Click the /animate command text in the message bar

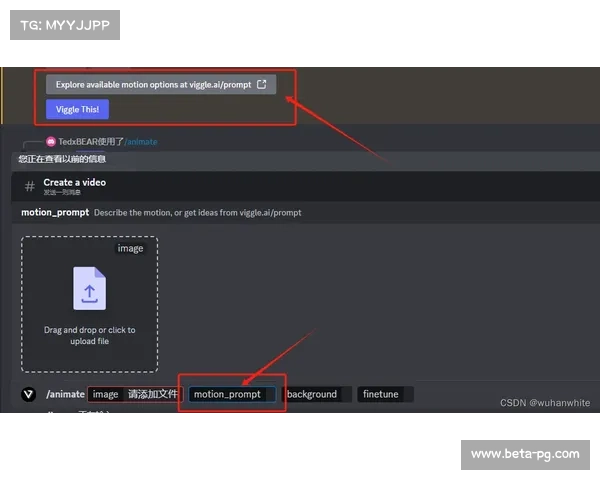point(65,394)
